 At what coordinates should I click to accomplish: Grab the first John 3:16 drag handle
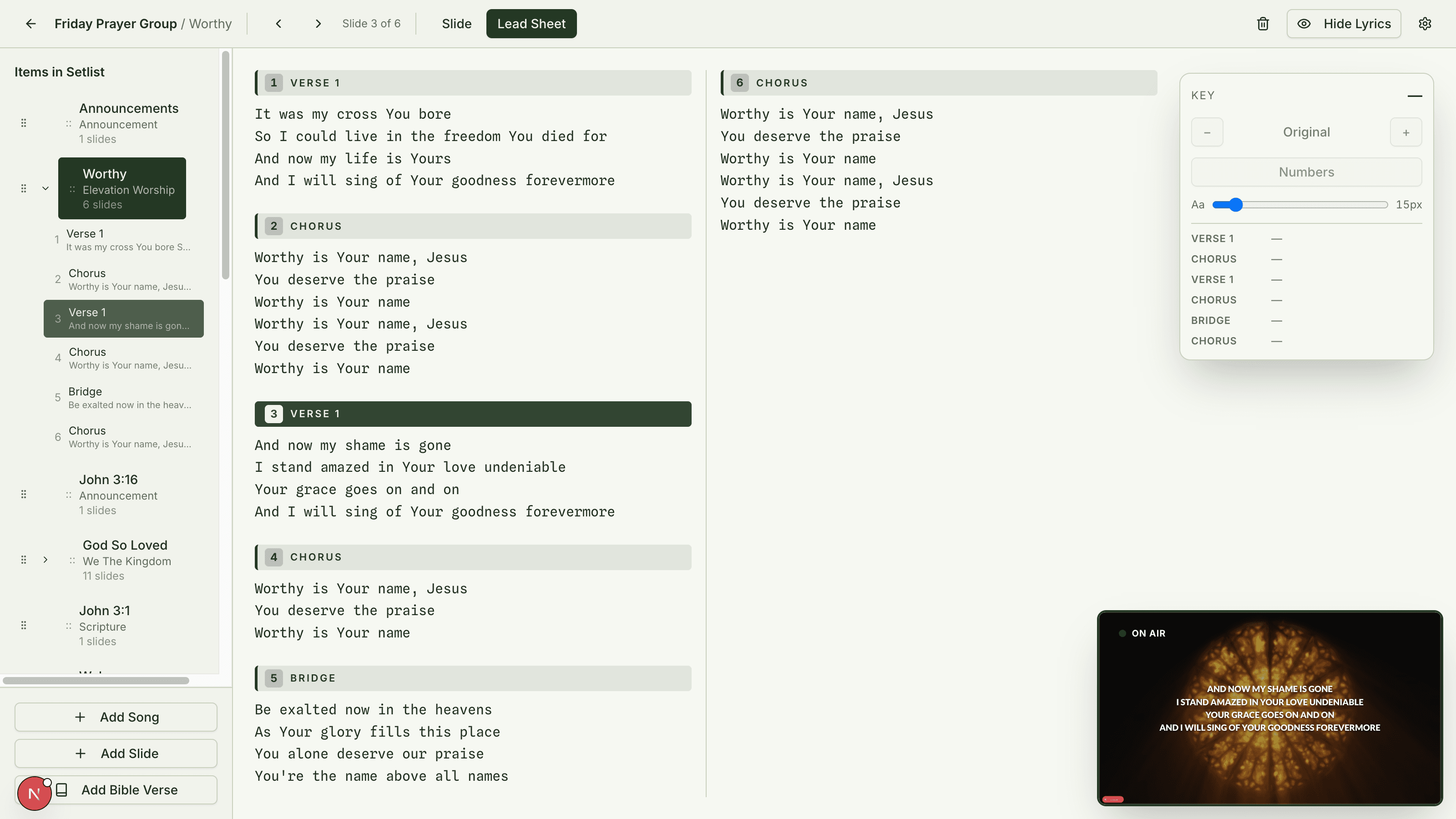24,494
